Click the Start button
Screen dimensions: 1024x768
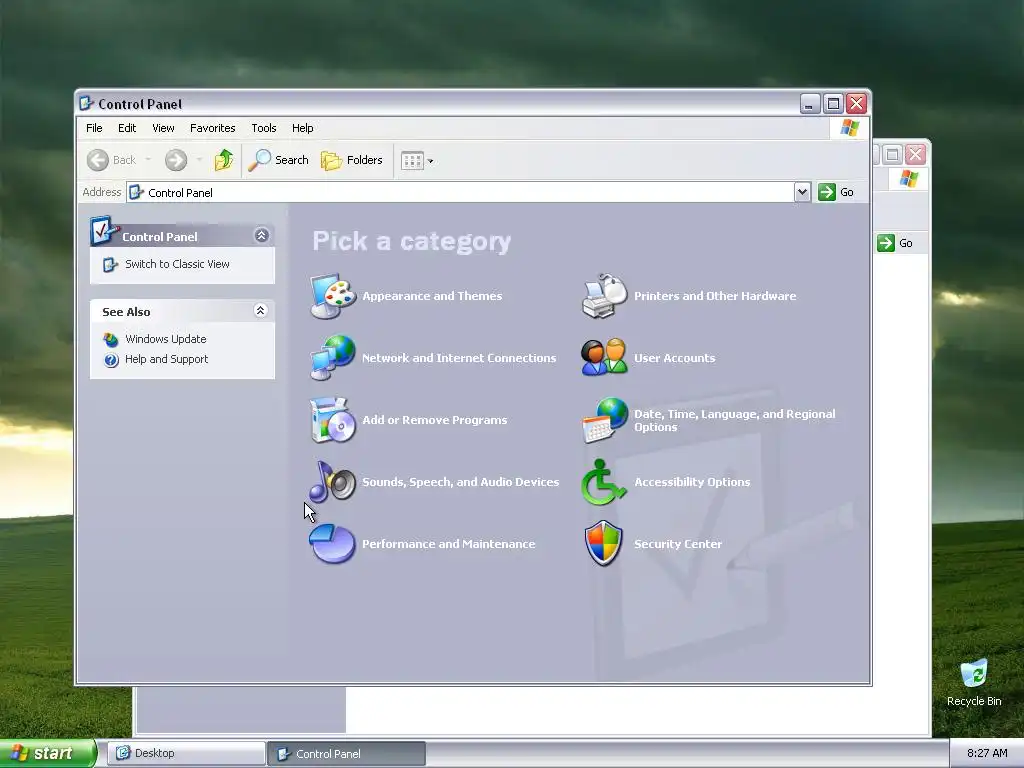pyautogui.click(x=47, y=753)
